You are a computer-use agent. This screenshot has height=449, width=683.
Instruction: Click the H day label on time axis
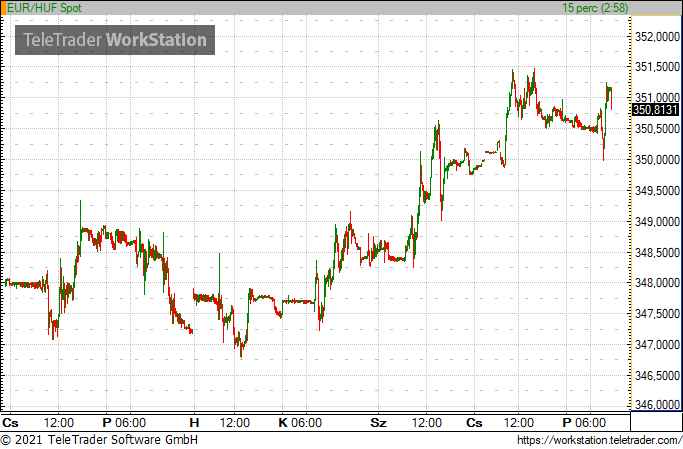[x=194, y=422]
